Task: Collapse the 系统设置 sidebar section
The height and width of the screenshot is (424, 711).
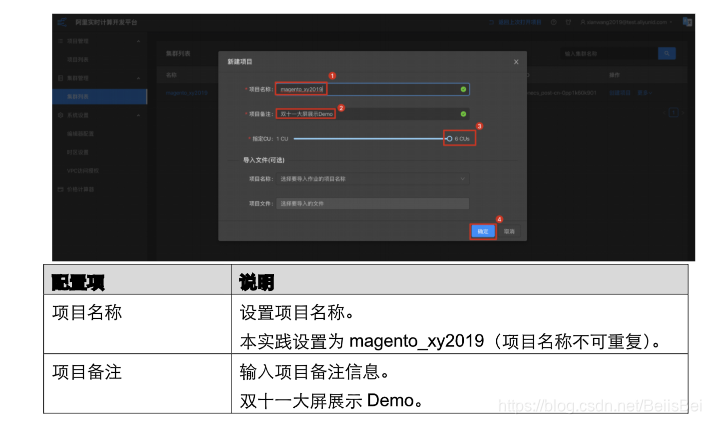Action: click(138, 115)
